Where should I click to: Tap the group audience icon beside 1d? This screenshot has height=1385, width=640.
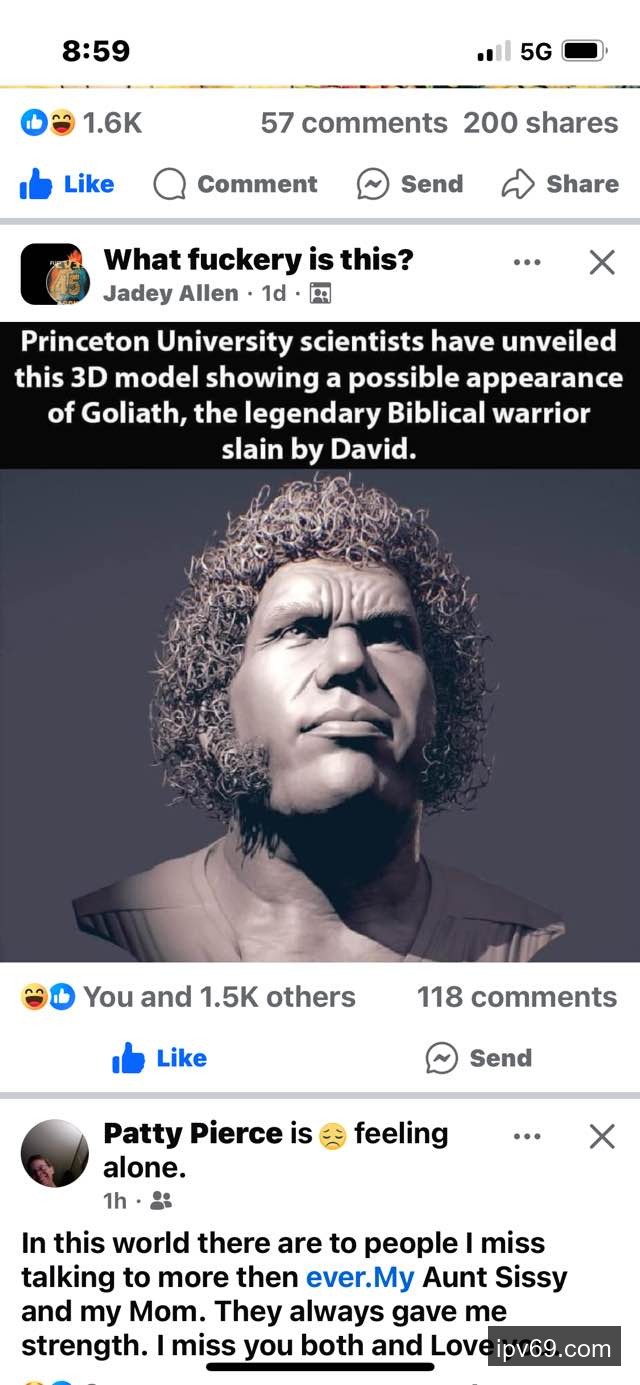pyautogui.click(x=321, y=293)
